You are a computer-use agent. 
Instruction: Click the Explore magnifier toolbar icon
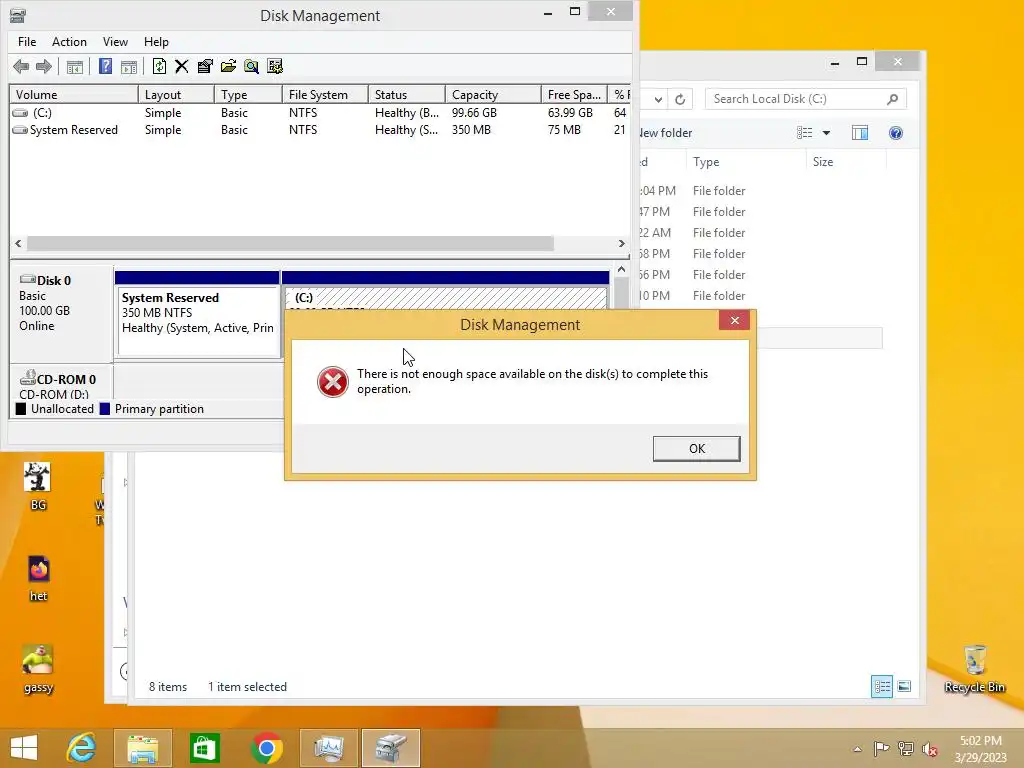pyautogui.click(x=251, y=66)
